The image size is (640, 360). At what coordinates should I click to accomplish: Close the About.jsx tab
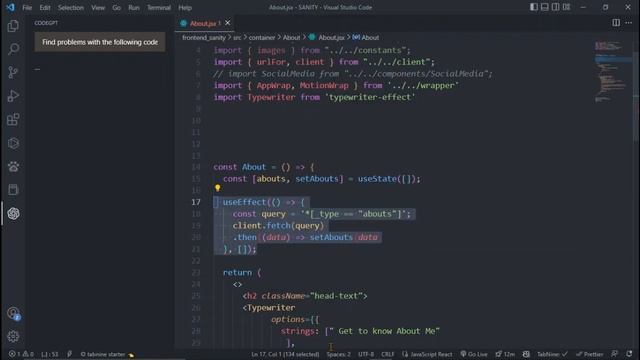coord(227,23)
